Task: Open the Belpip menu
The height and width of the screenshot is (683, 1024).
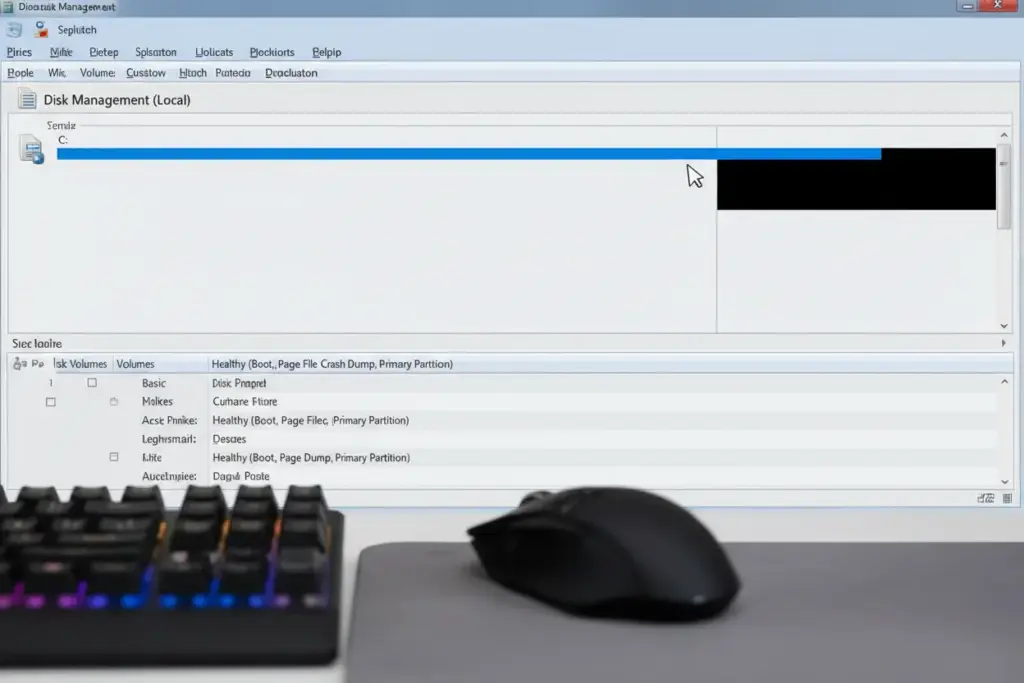Action: (x=326, y=52)
